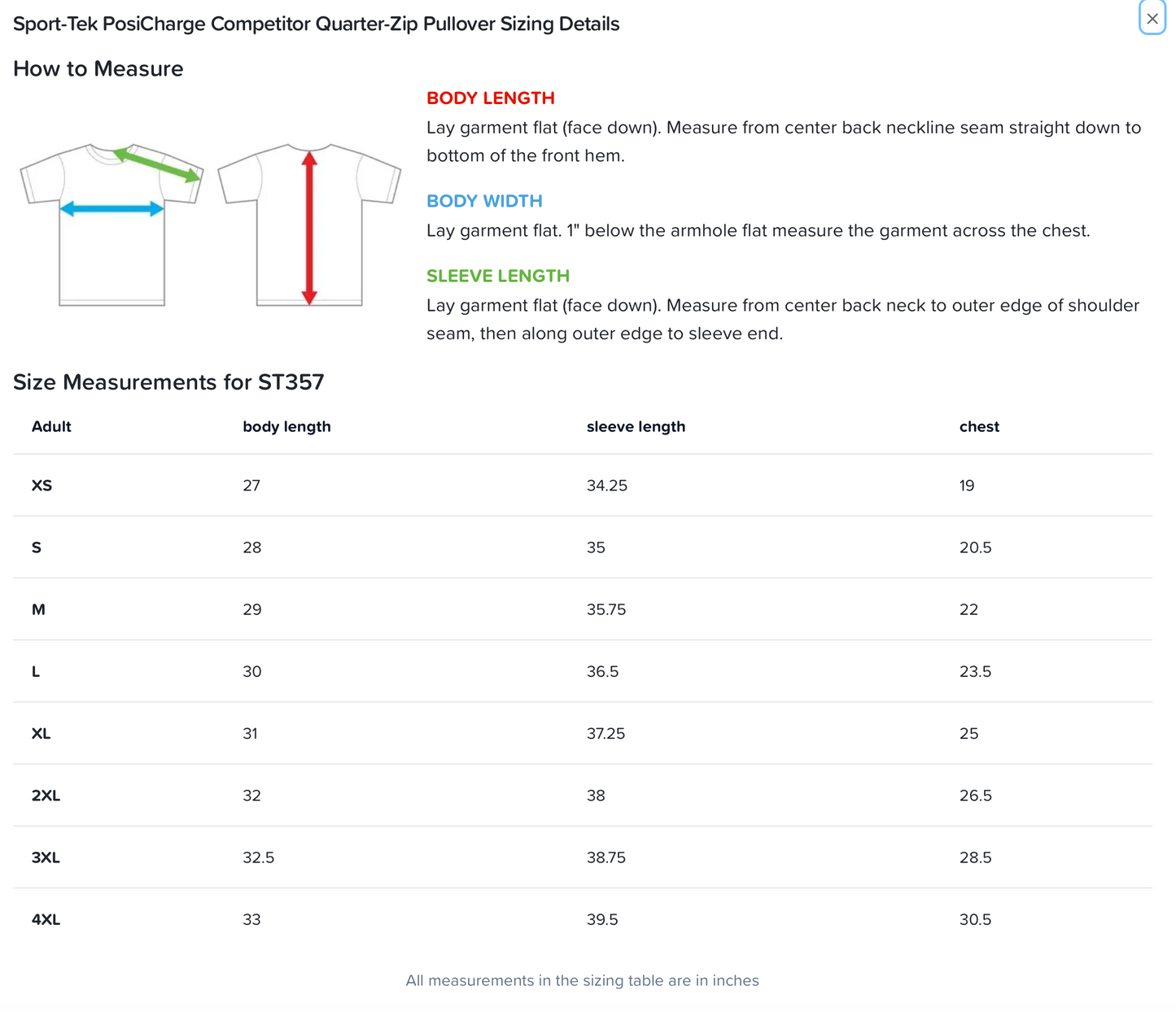Select the 4XL size row label
Screen dimensions: 1176x1012
[x=46, y=920]
